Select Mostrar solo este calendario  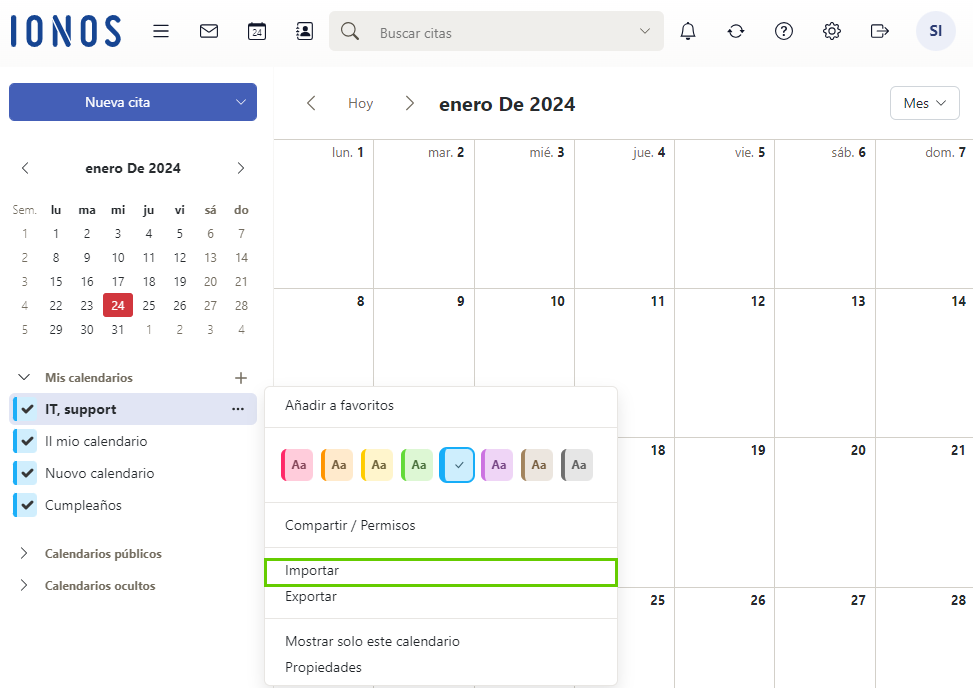441,641
